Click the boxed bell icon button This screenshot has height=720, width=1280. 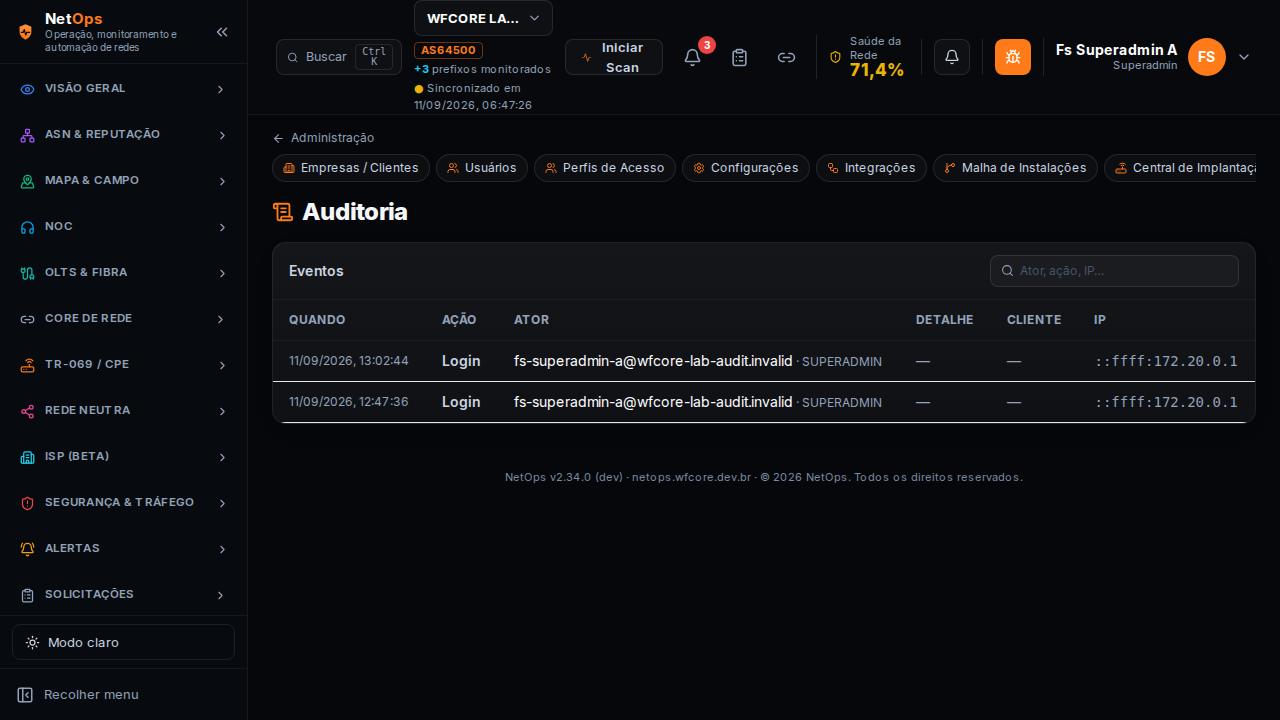pos(952,57)
